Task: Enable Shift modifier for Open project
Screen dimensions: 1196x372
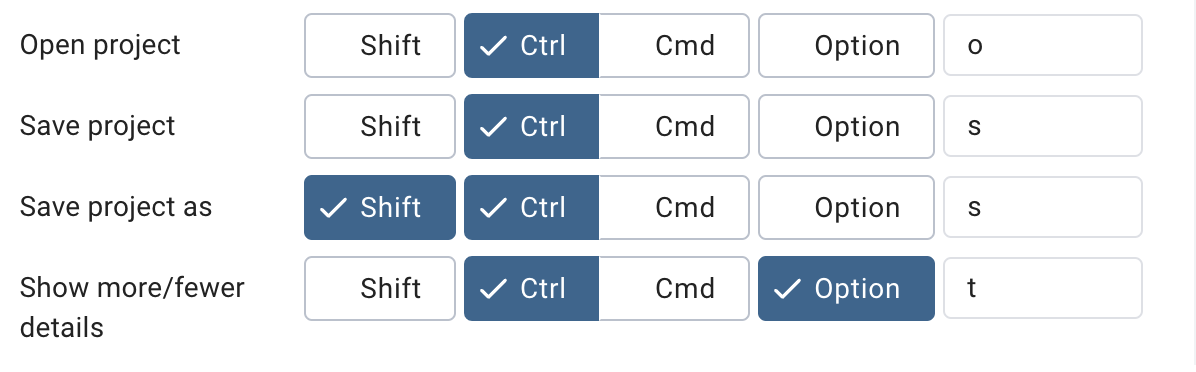Action: click(x=380, y=46)
